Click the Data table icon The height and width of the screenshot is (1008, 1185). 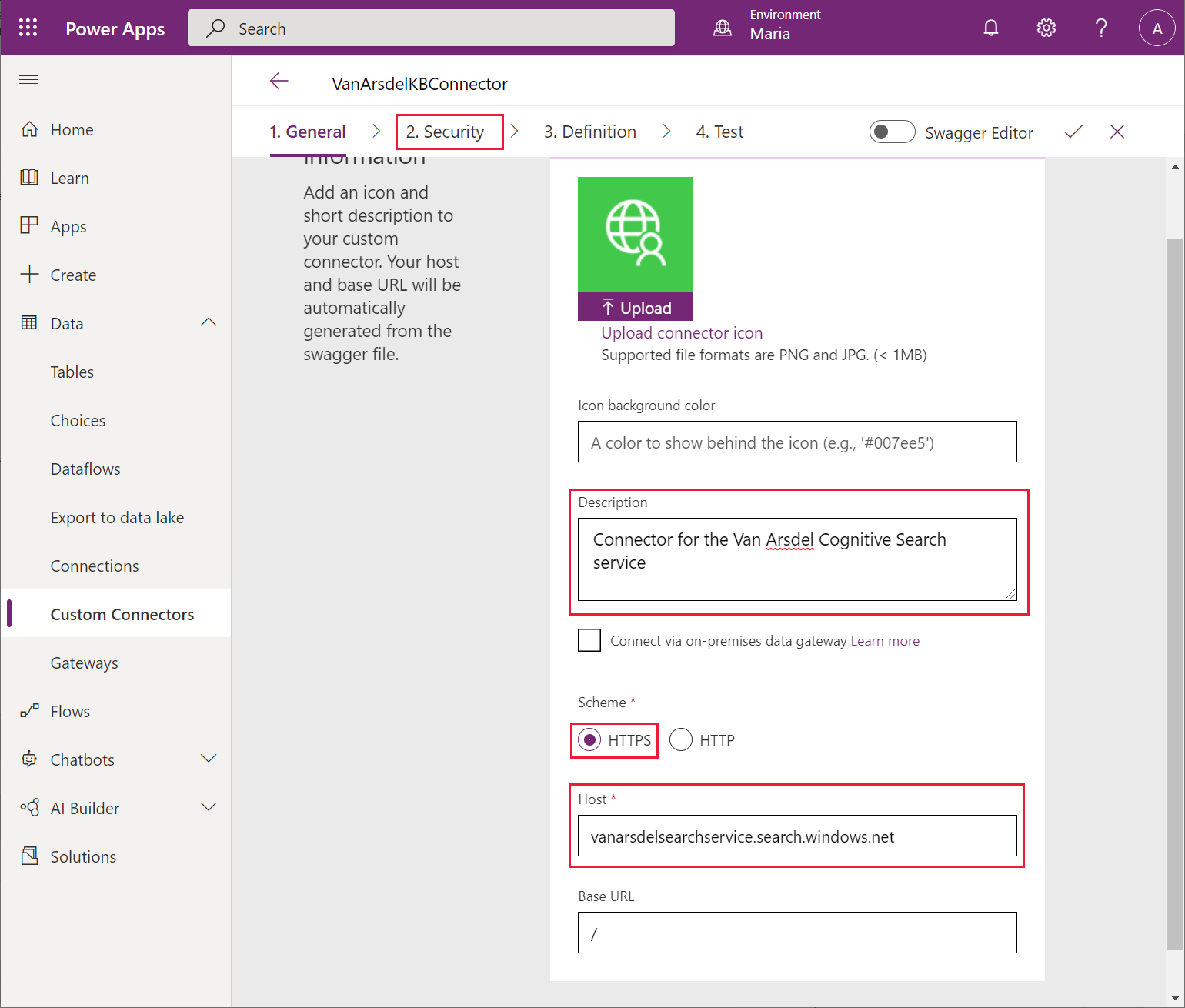point(29,322)
